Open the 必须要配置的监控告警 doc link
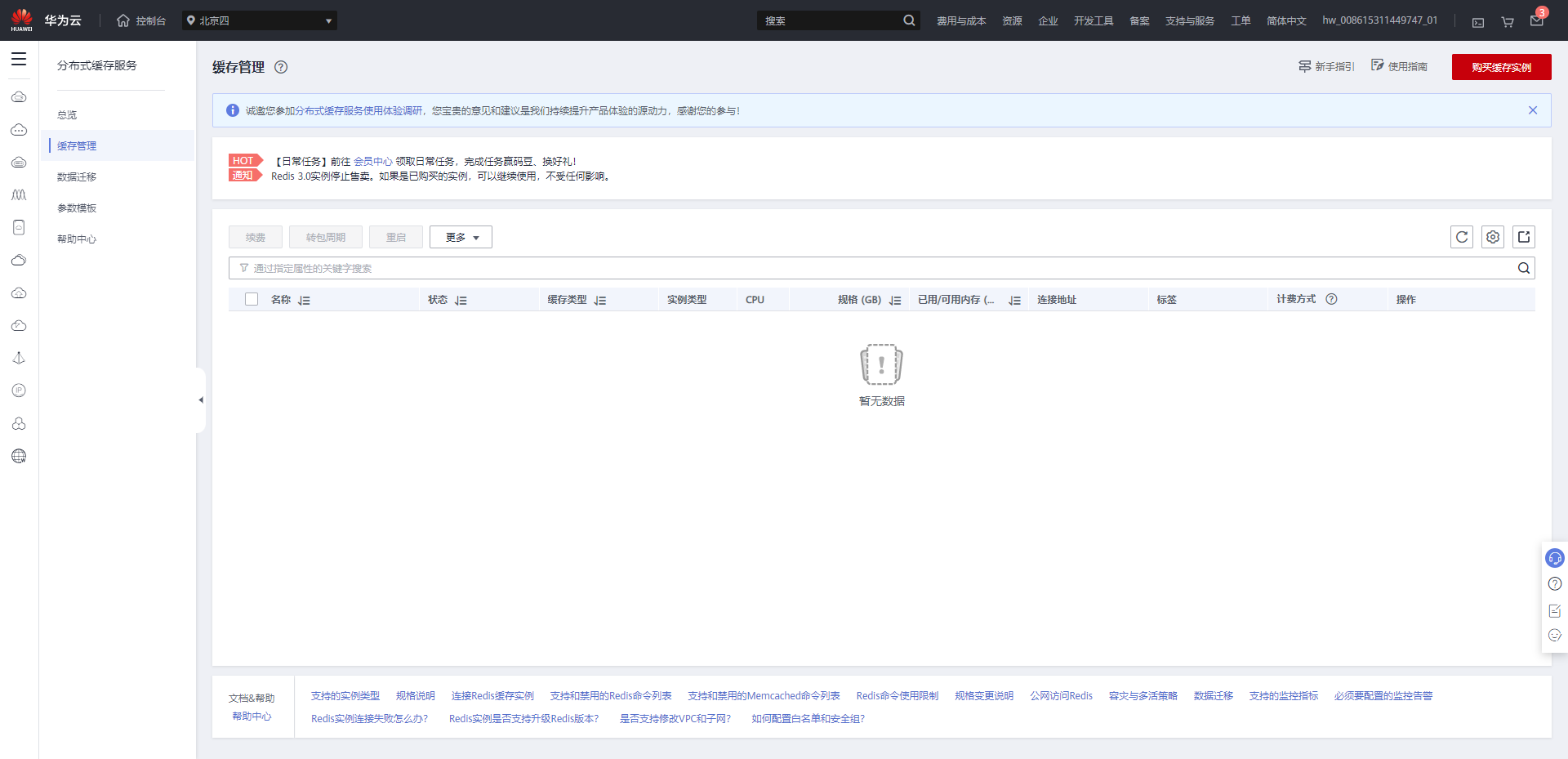Viewport: 1568px width, 759px height. (x=1383, y=696)
